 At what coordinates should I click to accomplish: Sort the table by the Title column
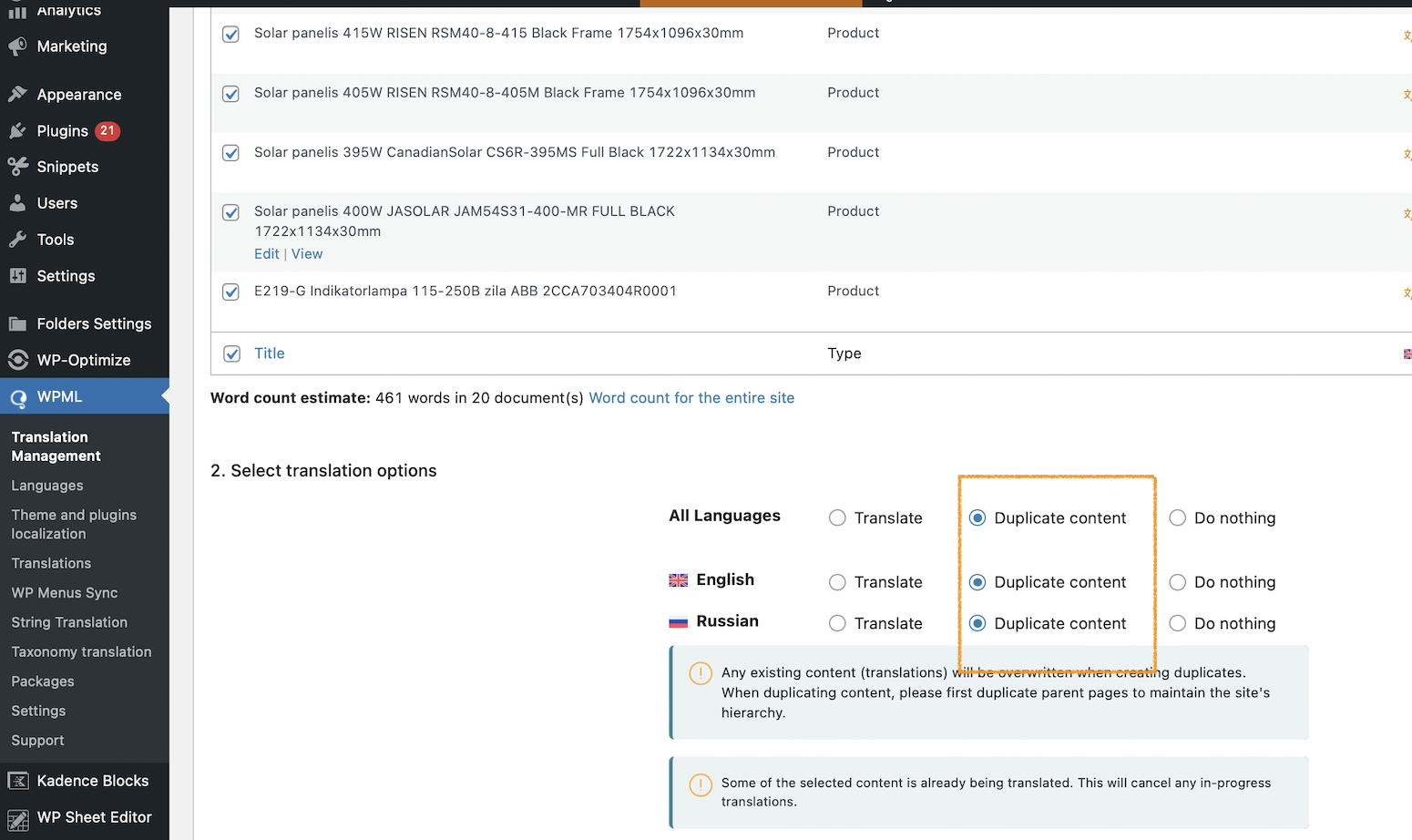coord(270,353)
